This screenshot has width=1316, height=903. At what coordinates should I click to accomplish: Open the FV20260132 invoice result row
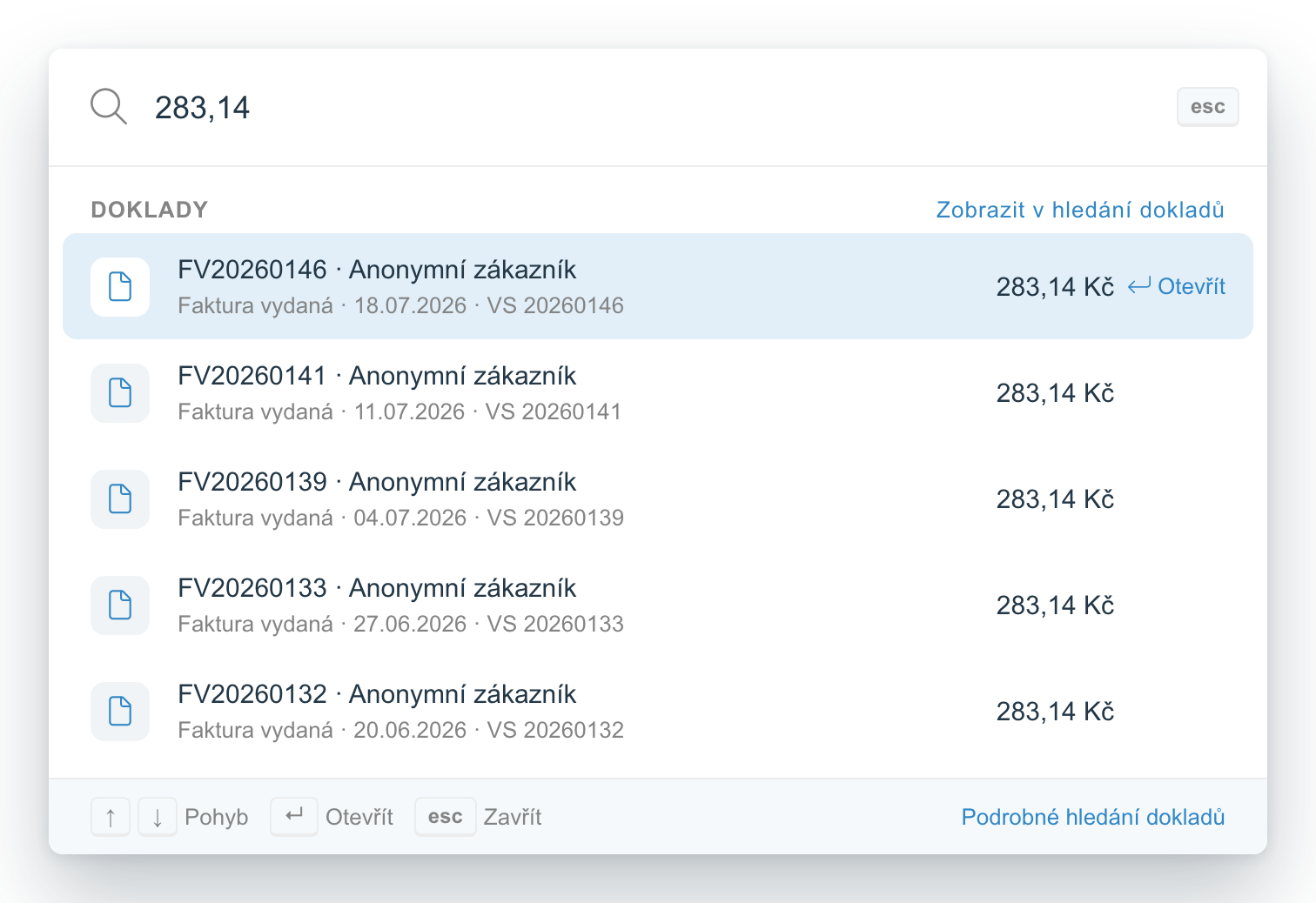(x=658, y=711)
